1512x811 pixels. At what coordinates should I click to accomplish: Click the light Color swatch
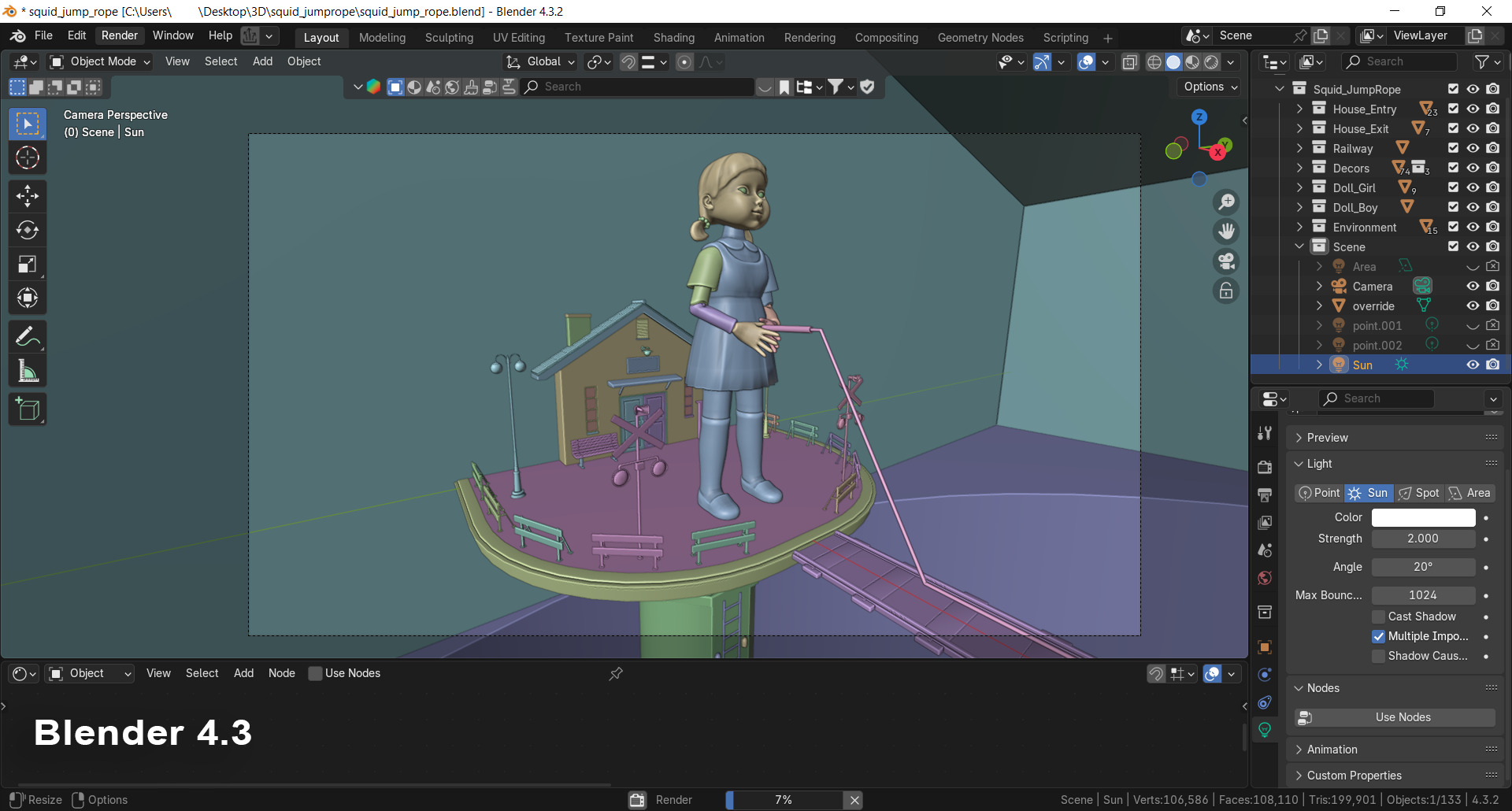click(x=1424, y=517)
